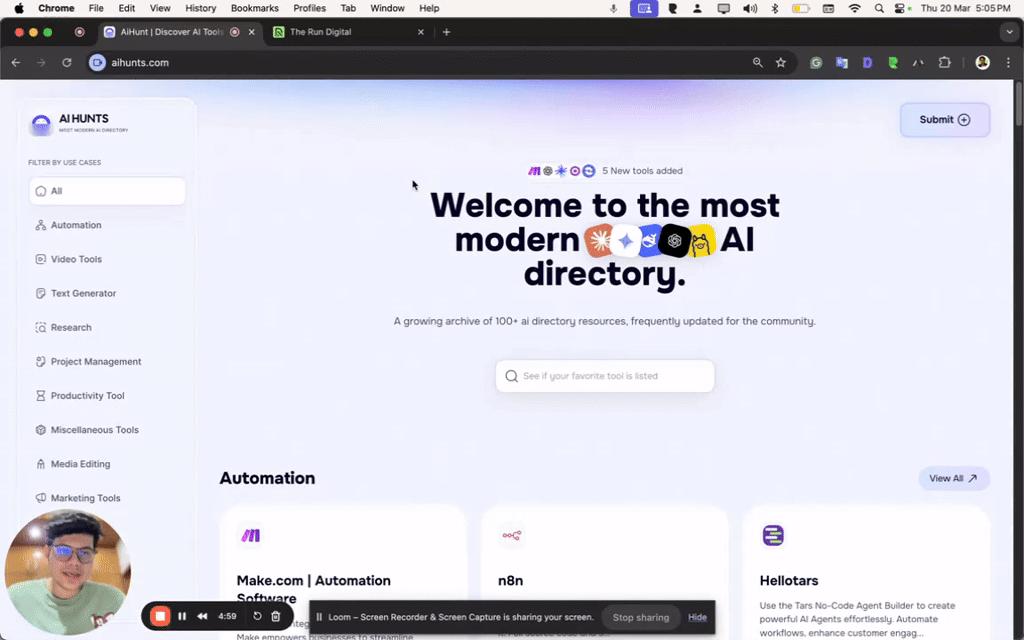The image size is (1024, 640).
Task: Open the Wi-Fi status menu
Action: coord(854,8)
